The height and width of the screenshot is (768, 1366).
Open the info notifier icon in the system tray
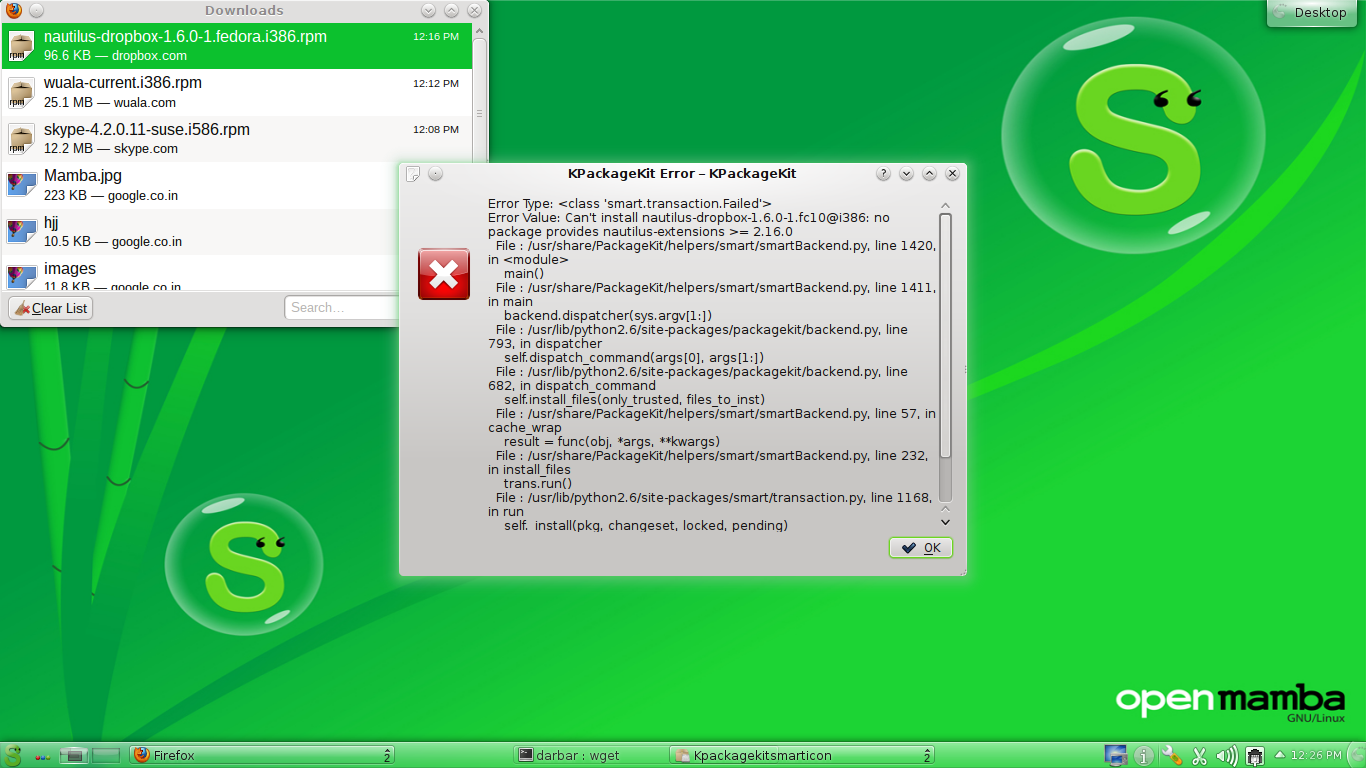click(1143, 755)
